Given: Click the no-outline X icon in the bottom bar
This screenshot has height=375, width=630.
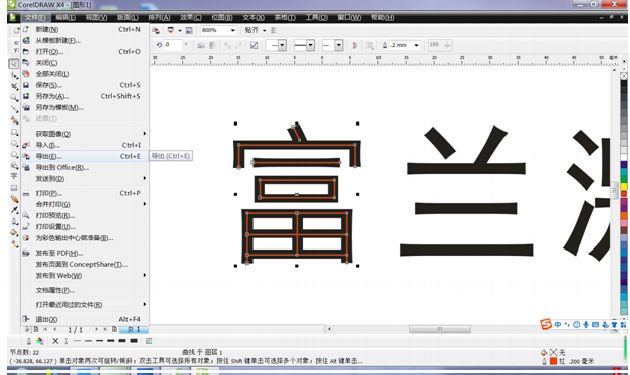Looking at the screenshot, I should pos(55,341).
